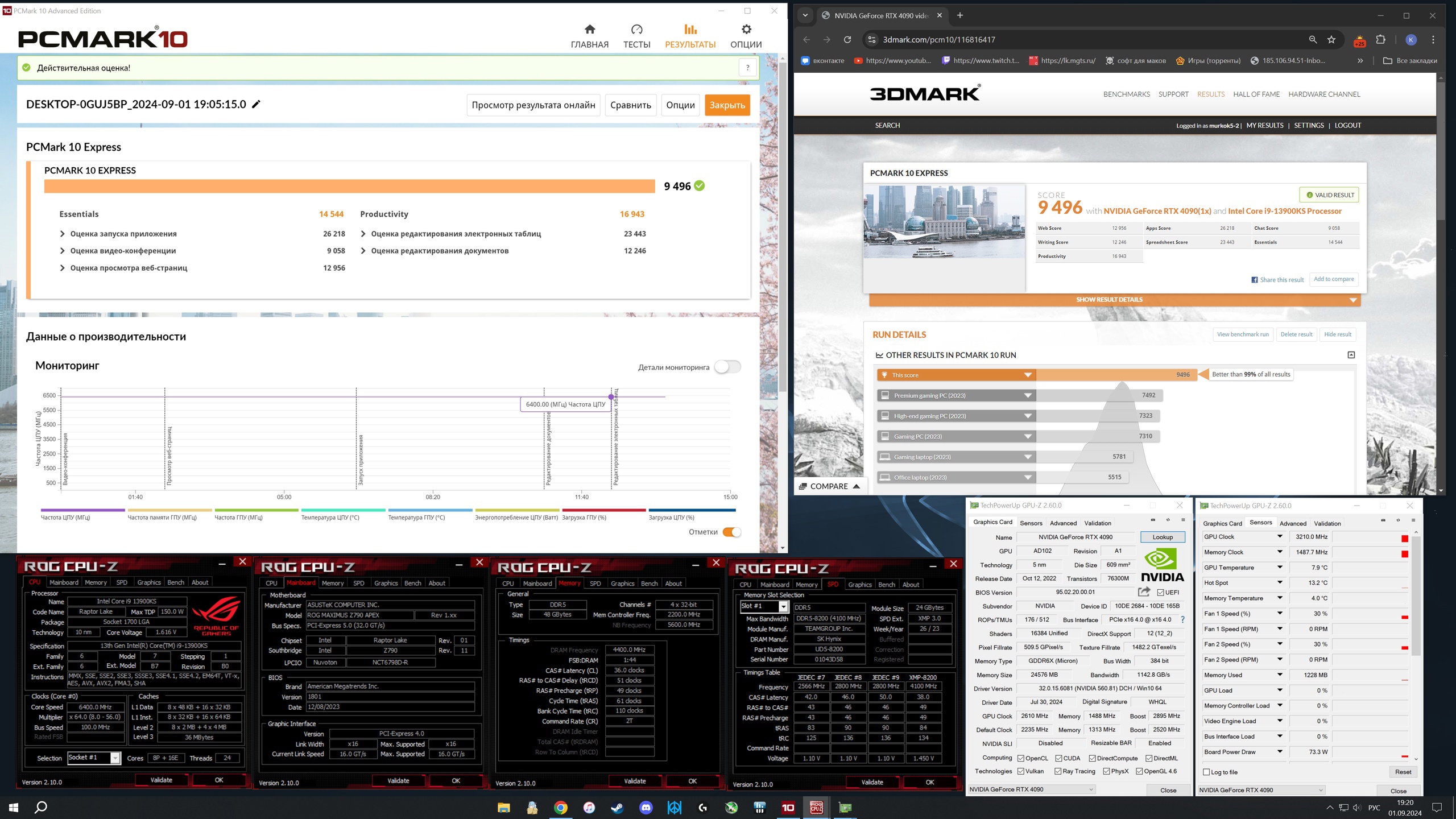Click purple Частота ЦПУ legend swatch
This screenshot has width=1456, height=819.
click(82, 510)
